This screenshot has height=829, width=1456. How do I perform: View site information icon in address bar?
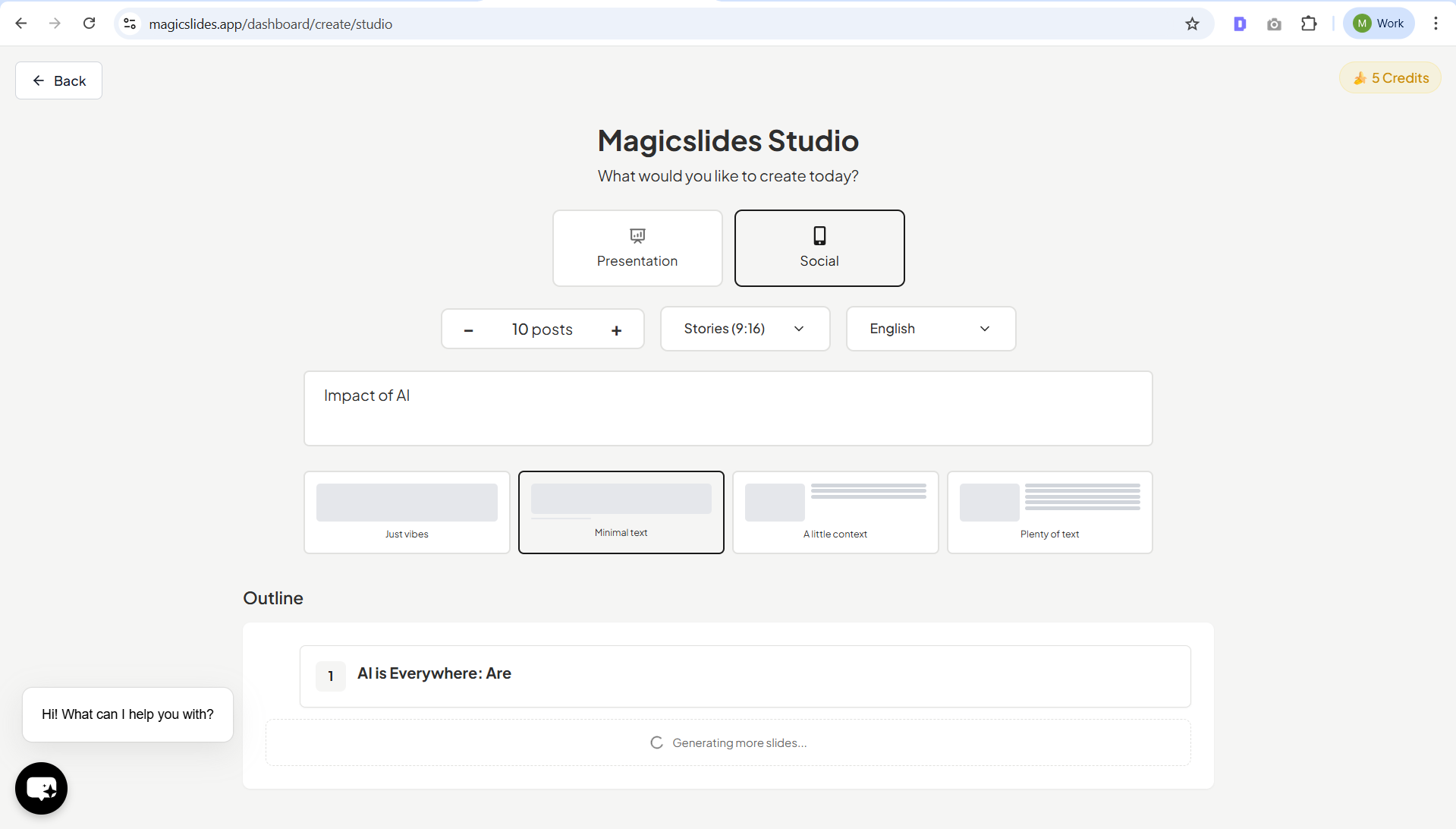[131, 24]
